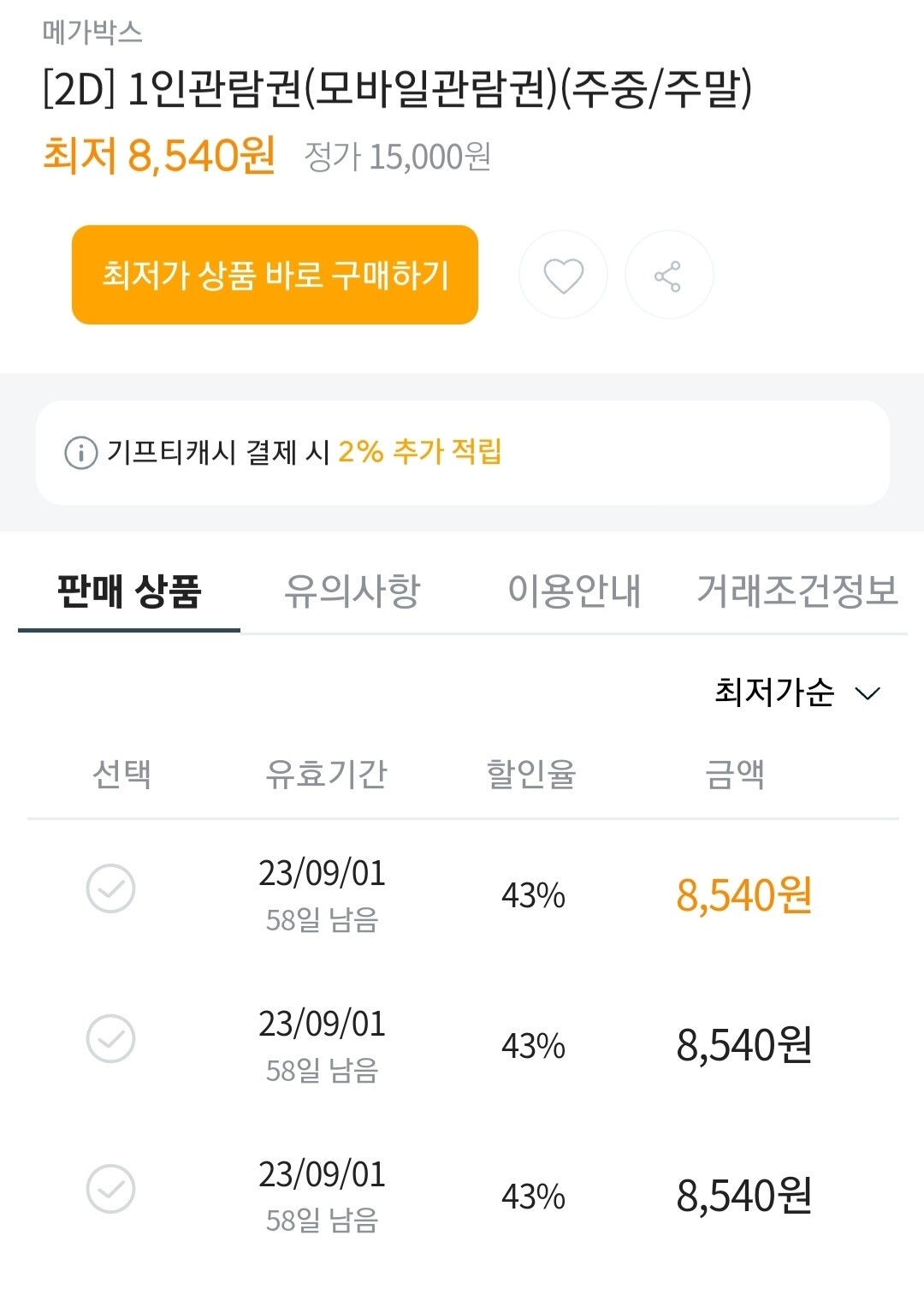Click the 최저 8,540원 lowest price label
The image size is (924, 1301).
tap(157, 157)
